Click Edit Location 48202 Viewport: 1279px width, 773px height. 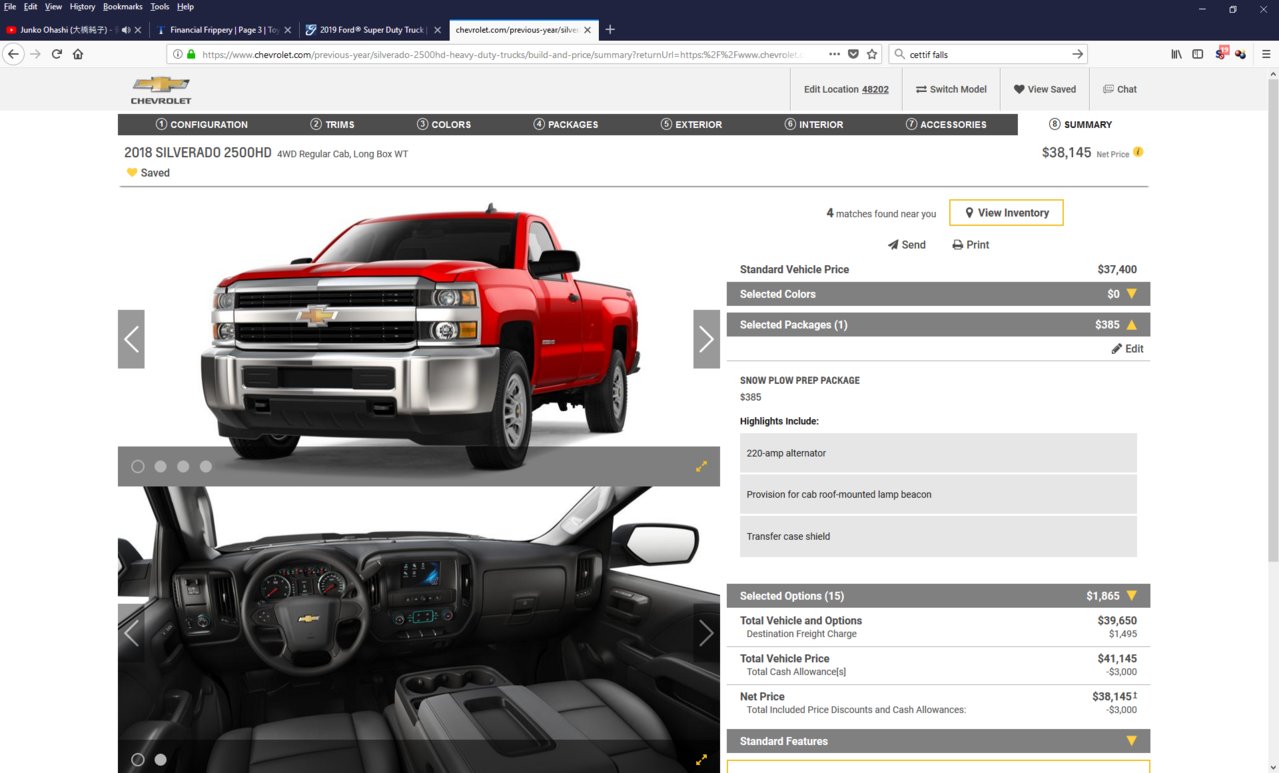[x=846, y=89]
